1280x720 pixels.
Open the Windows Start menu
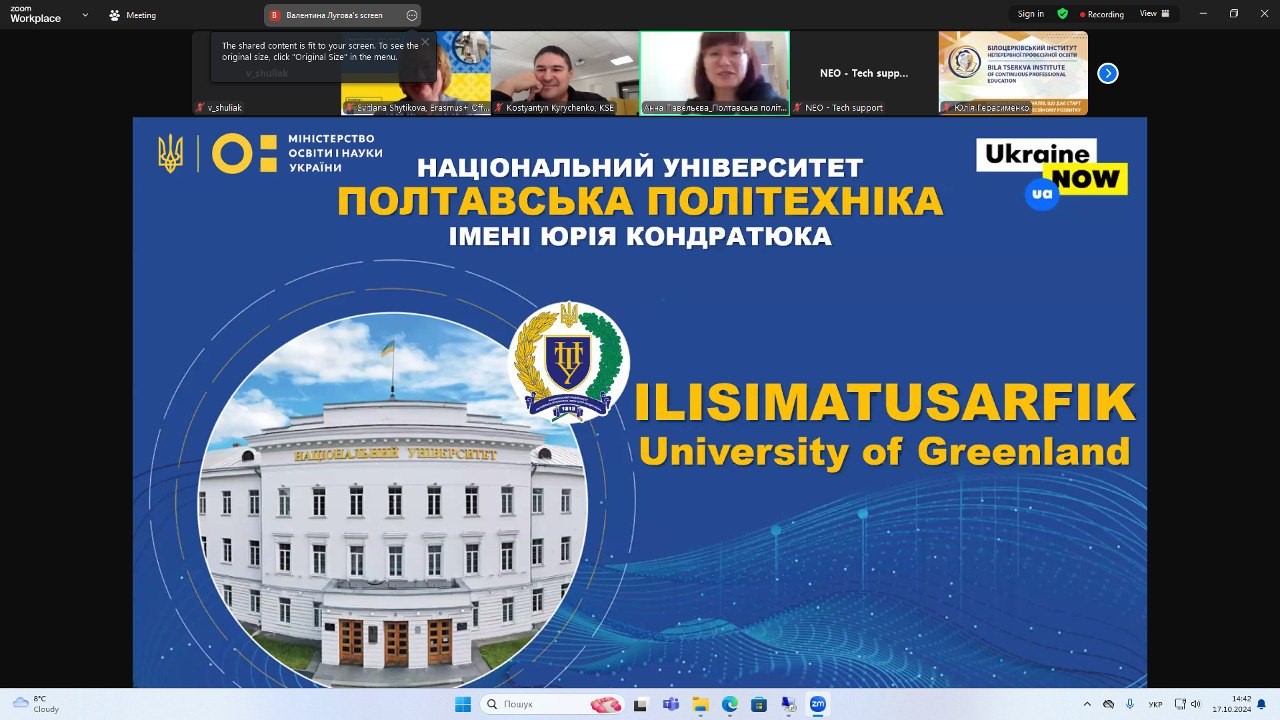click(463, 704)
